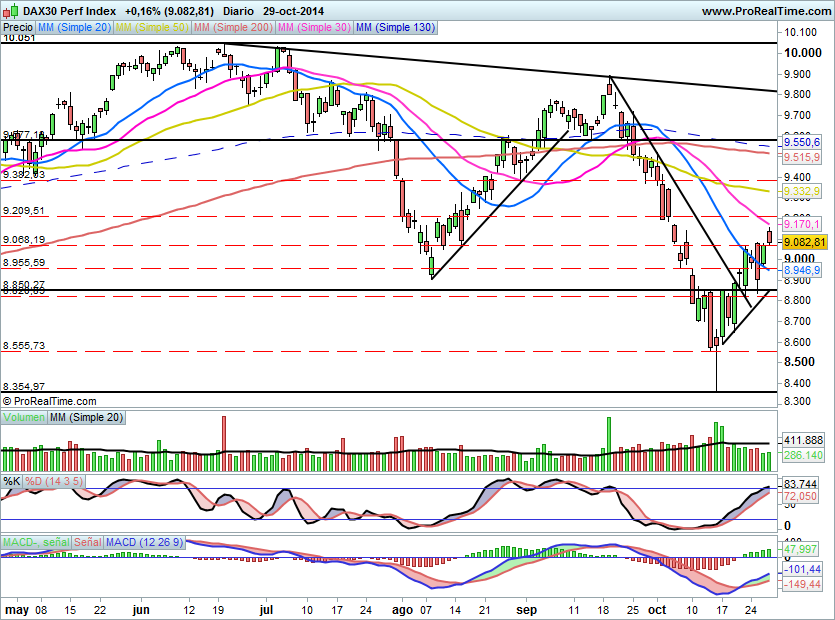Click the 83.744 stochastic %K value
The height and width of the screenshot is (620, 835).
[x=800, y=484]
